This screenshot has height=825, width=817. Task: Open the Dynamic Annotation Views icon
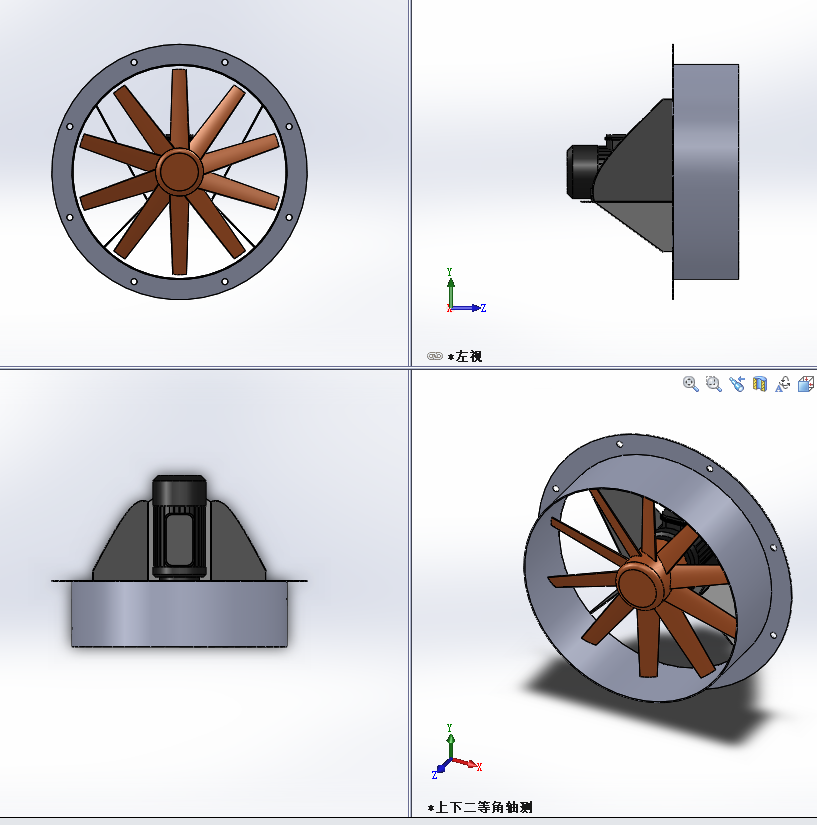(783, 384)
